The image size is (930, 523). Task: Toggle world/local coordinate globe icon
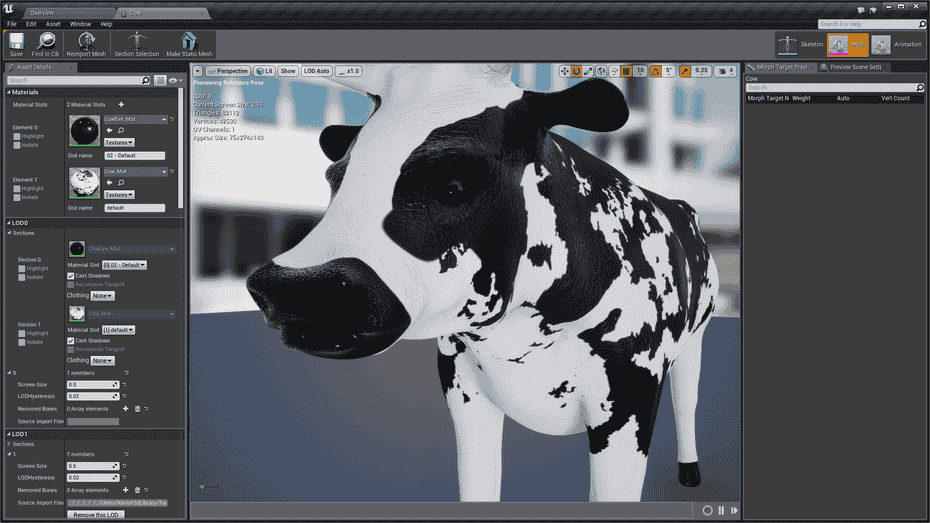pyautogui.click(x=601, y=71)
